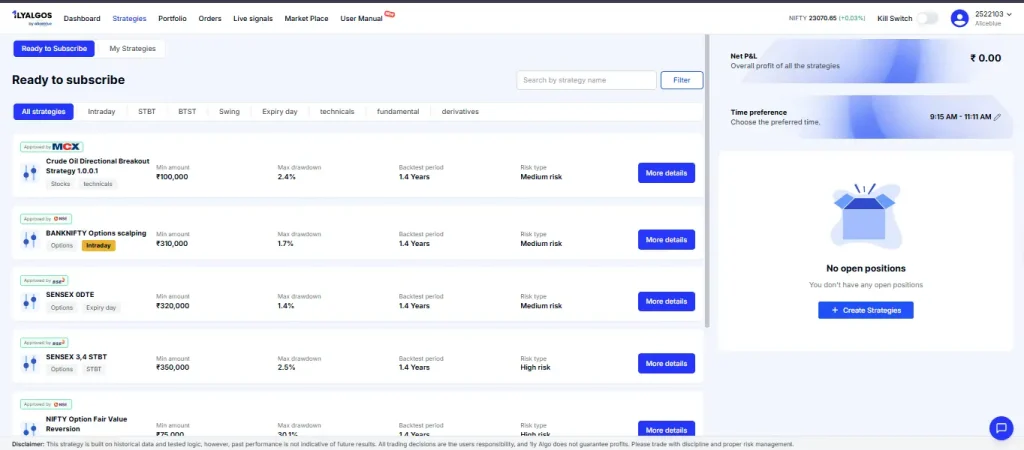Click BANKNIFTY Options scalping title
The width and height of the screenshot is (1024, 450).
(96, 233)
